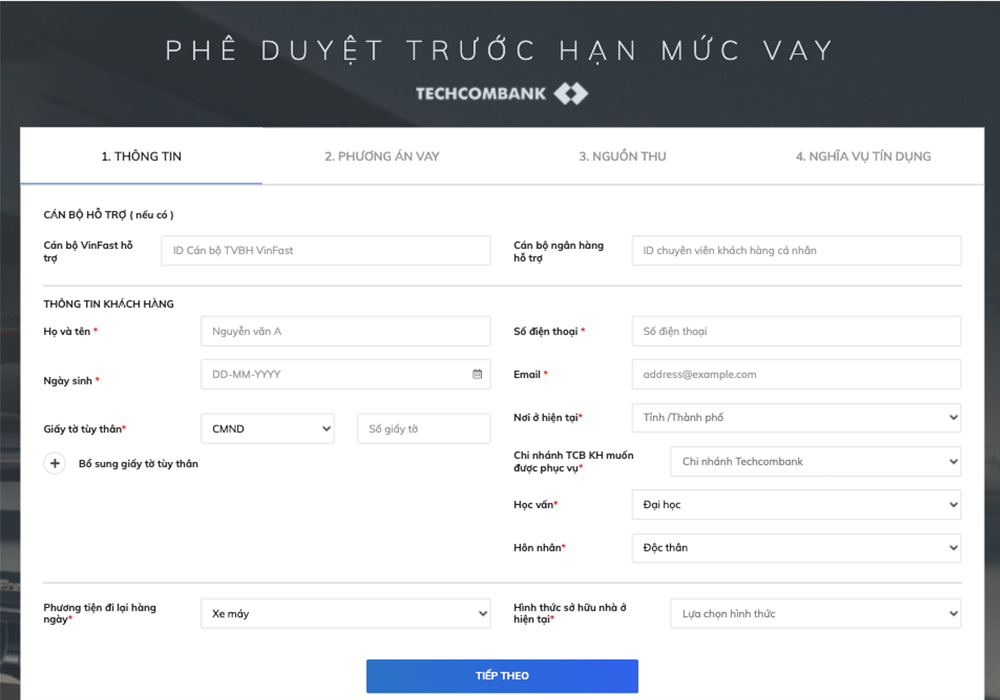The width and height of the screenshot is (1000, 700).
Task: Expand the CMND document type dropdown
Action: (268, 429)
